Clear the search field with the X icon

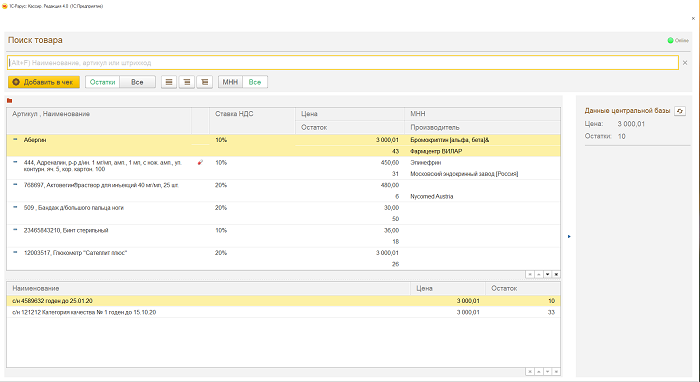[685, 63]
